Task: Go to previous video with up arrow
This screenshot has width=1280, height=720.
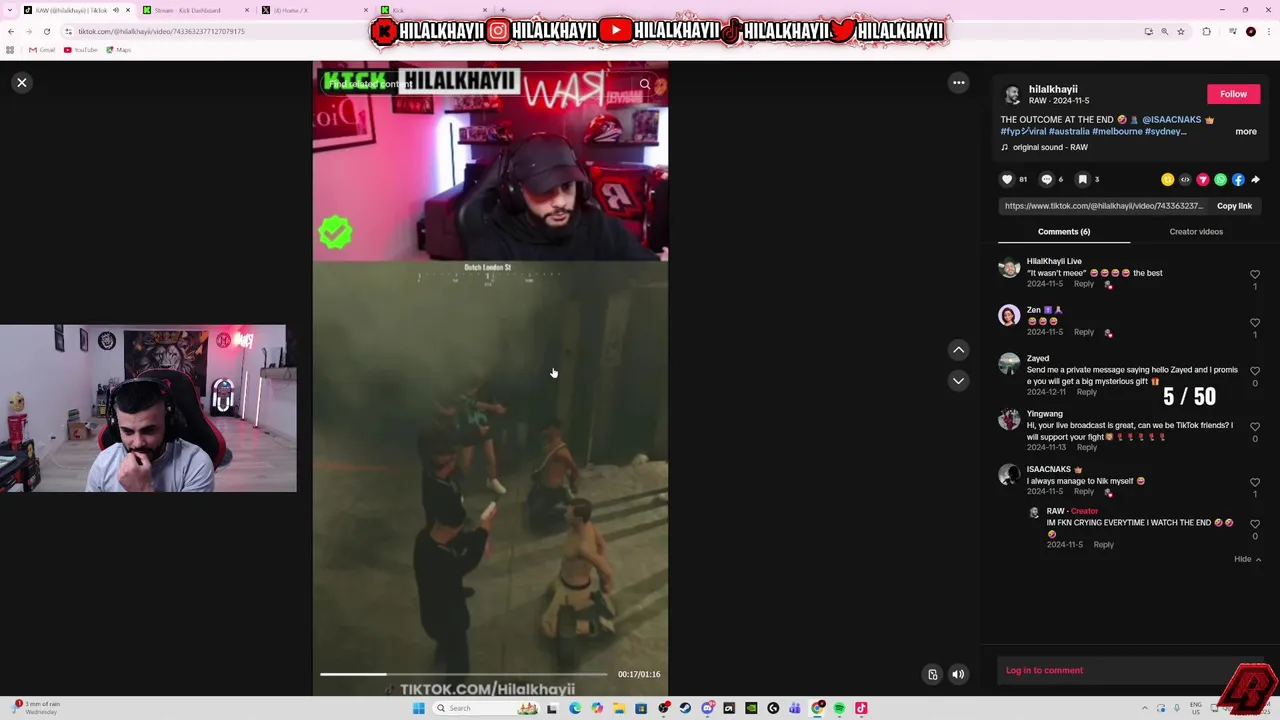Action: click(958, 350)
